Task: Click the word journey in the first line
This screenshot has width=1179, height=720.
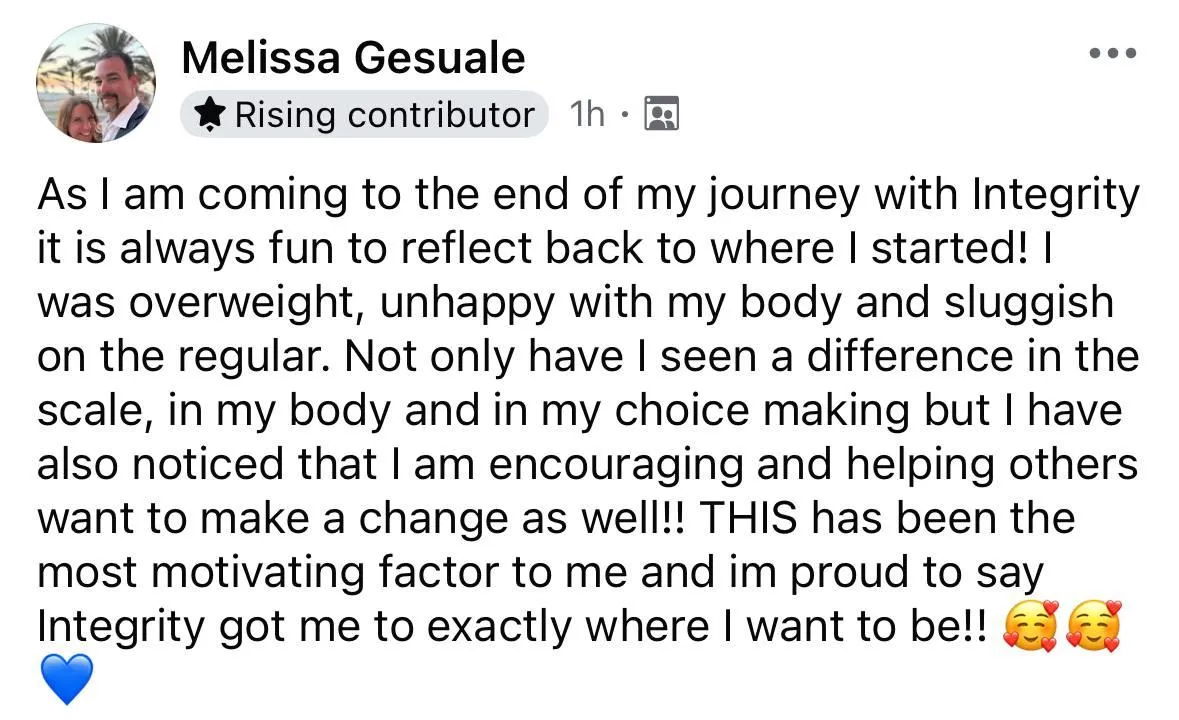Action: (780, 194)
